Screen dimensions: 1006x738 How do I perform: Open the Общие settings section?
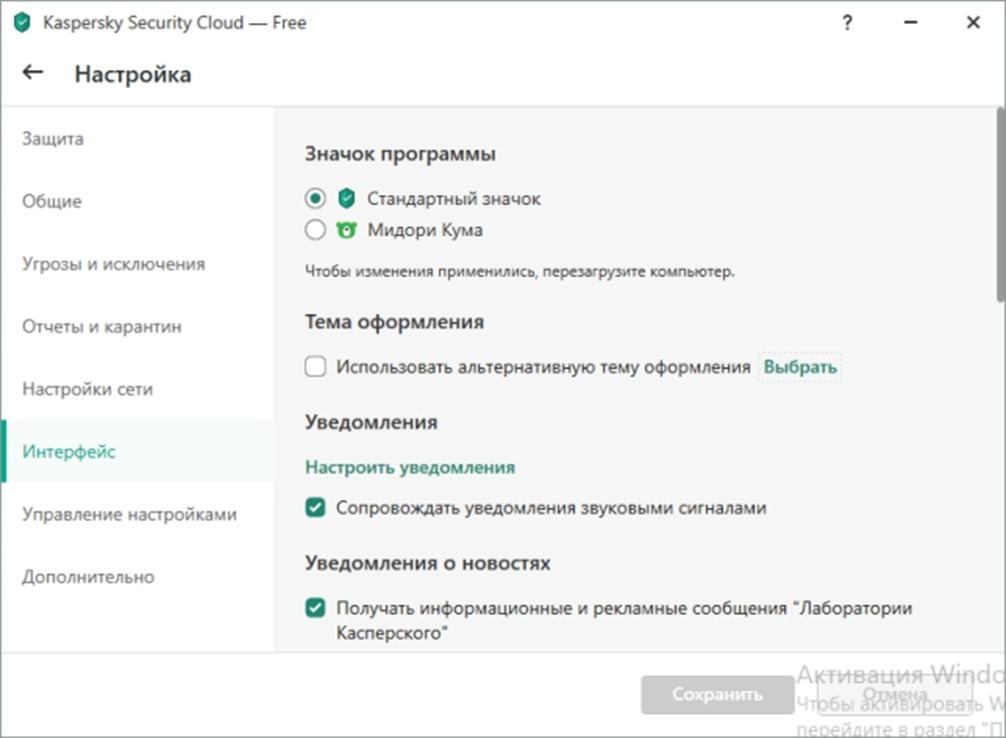pos(137,201)
